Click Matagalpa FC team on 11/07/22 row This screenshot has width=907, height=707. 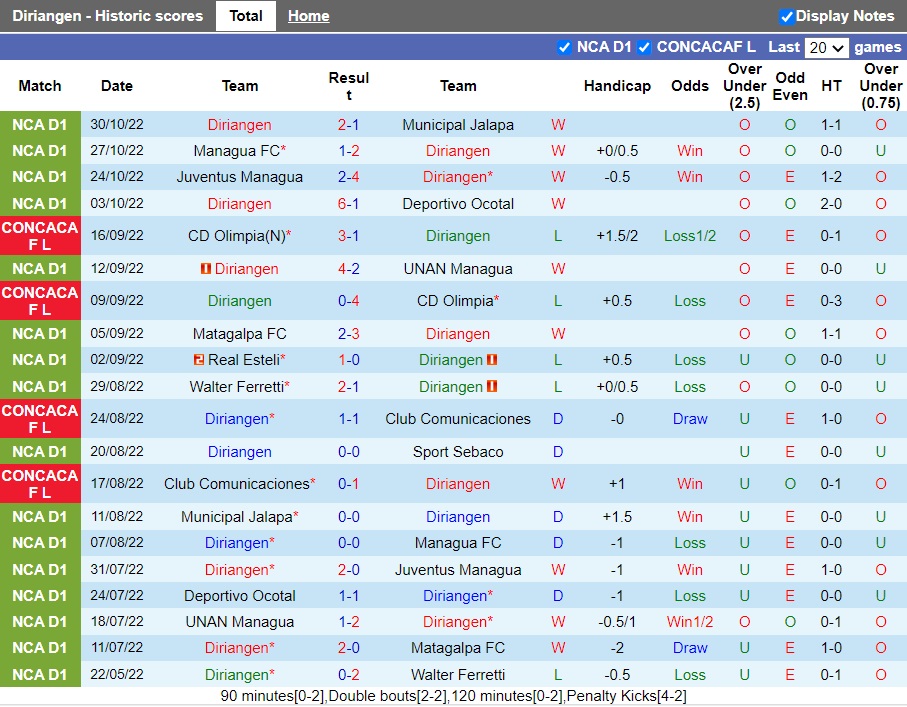tap(458, 648)
